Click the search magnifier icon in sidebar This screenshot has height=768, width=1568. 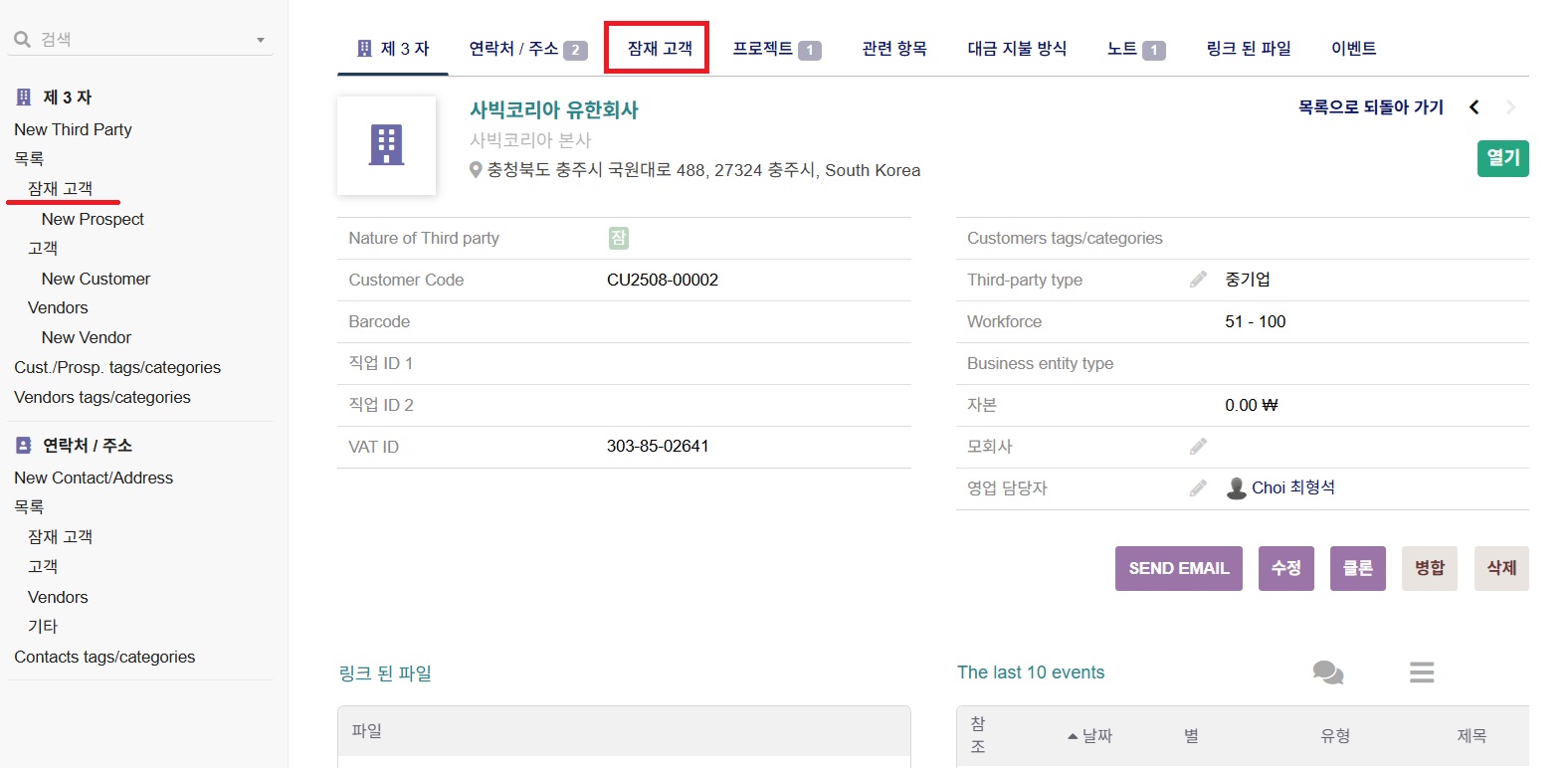[22, 40]
